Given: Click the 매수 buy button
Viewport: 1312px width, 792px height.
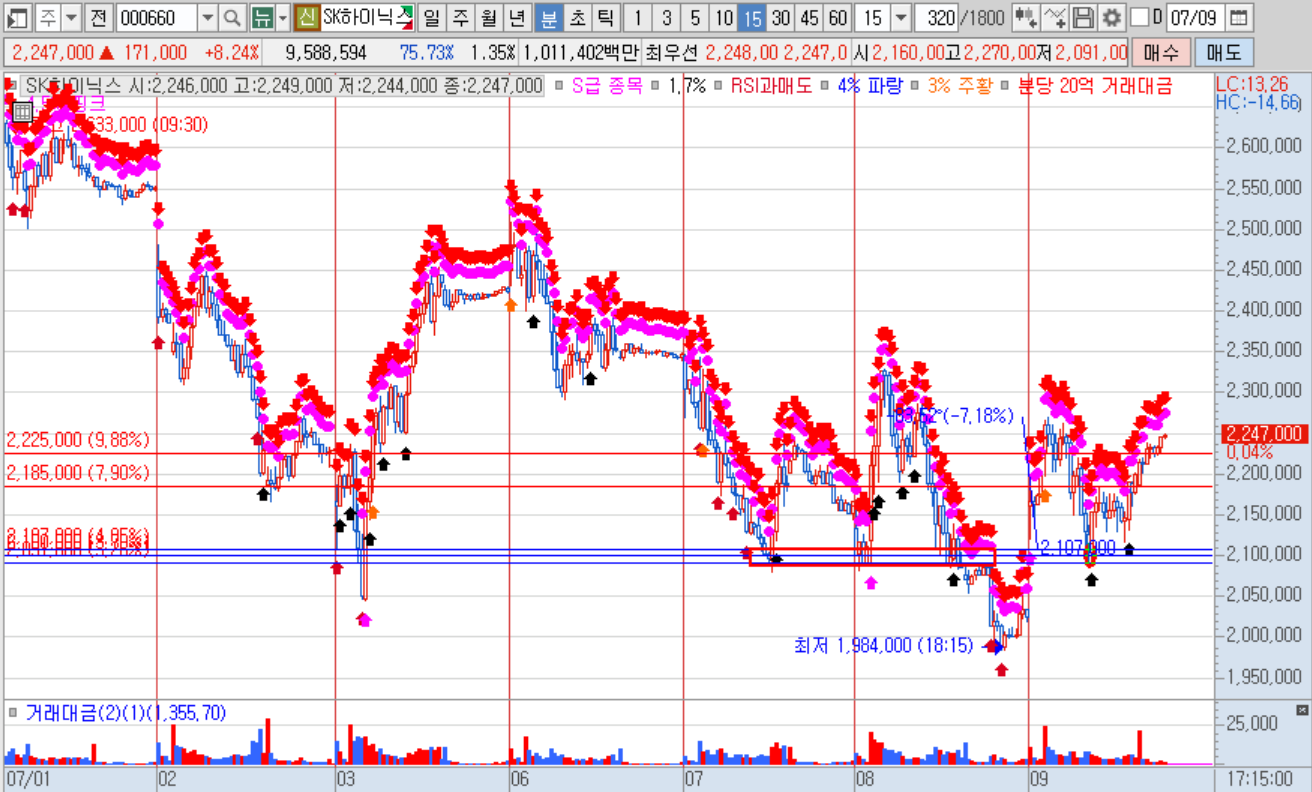Looking at the screenshot, I should coord(1161,52).
